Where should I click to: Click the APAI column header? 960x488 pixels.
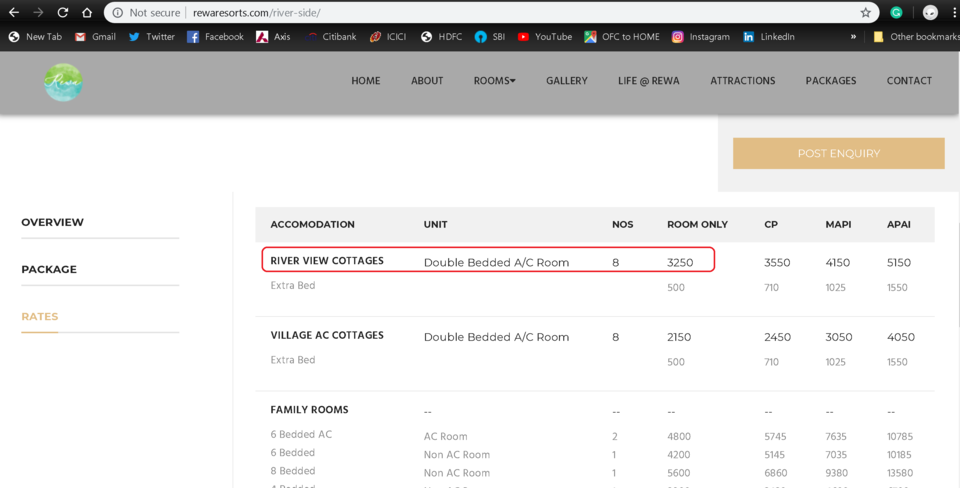click(899, 225)
